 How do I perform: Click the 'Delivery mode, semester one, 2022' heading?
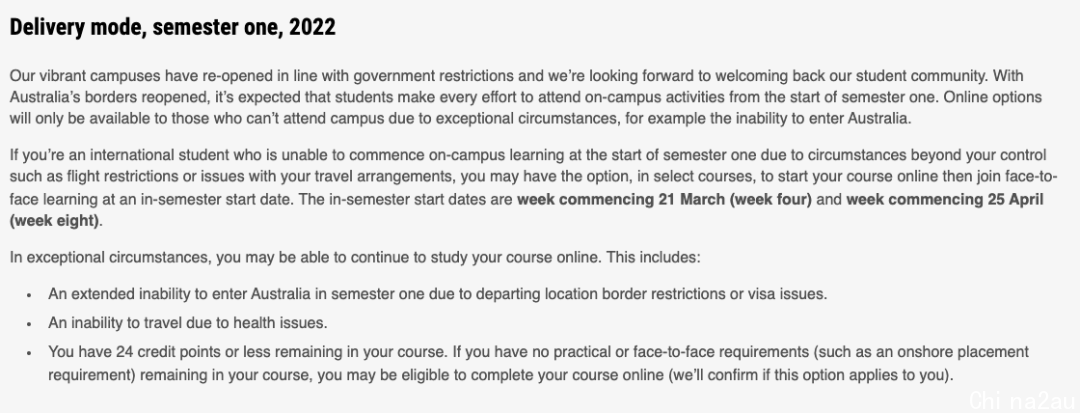(172, 28)
